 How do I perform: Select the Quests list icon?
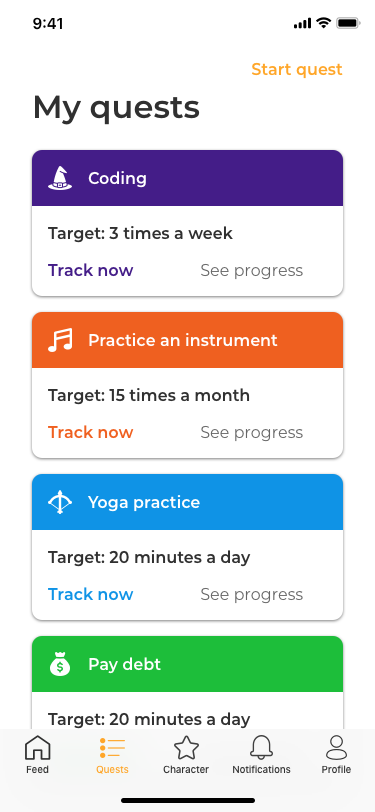[112, 748]
